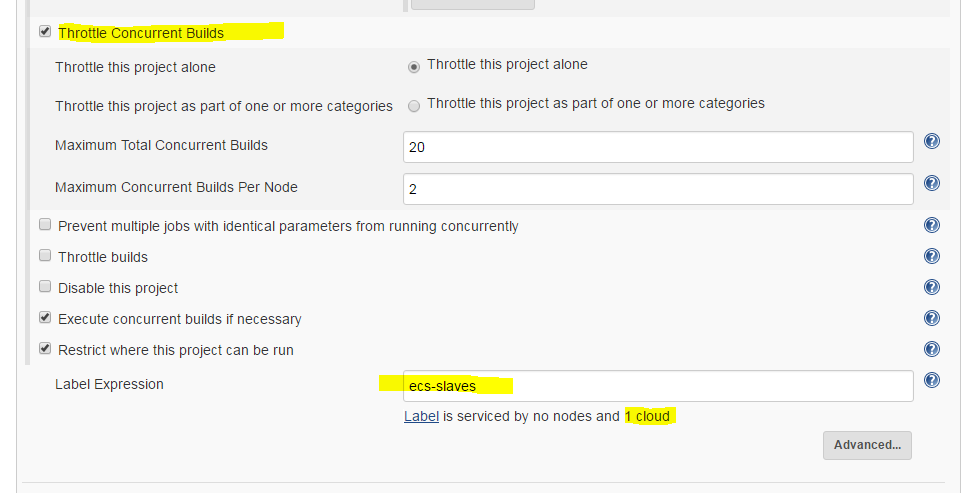The height and width of the screenshot is (493, 962).
Task: Click help icon beside Disable this project
Action: click(932, 287)
